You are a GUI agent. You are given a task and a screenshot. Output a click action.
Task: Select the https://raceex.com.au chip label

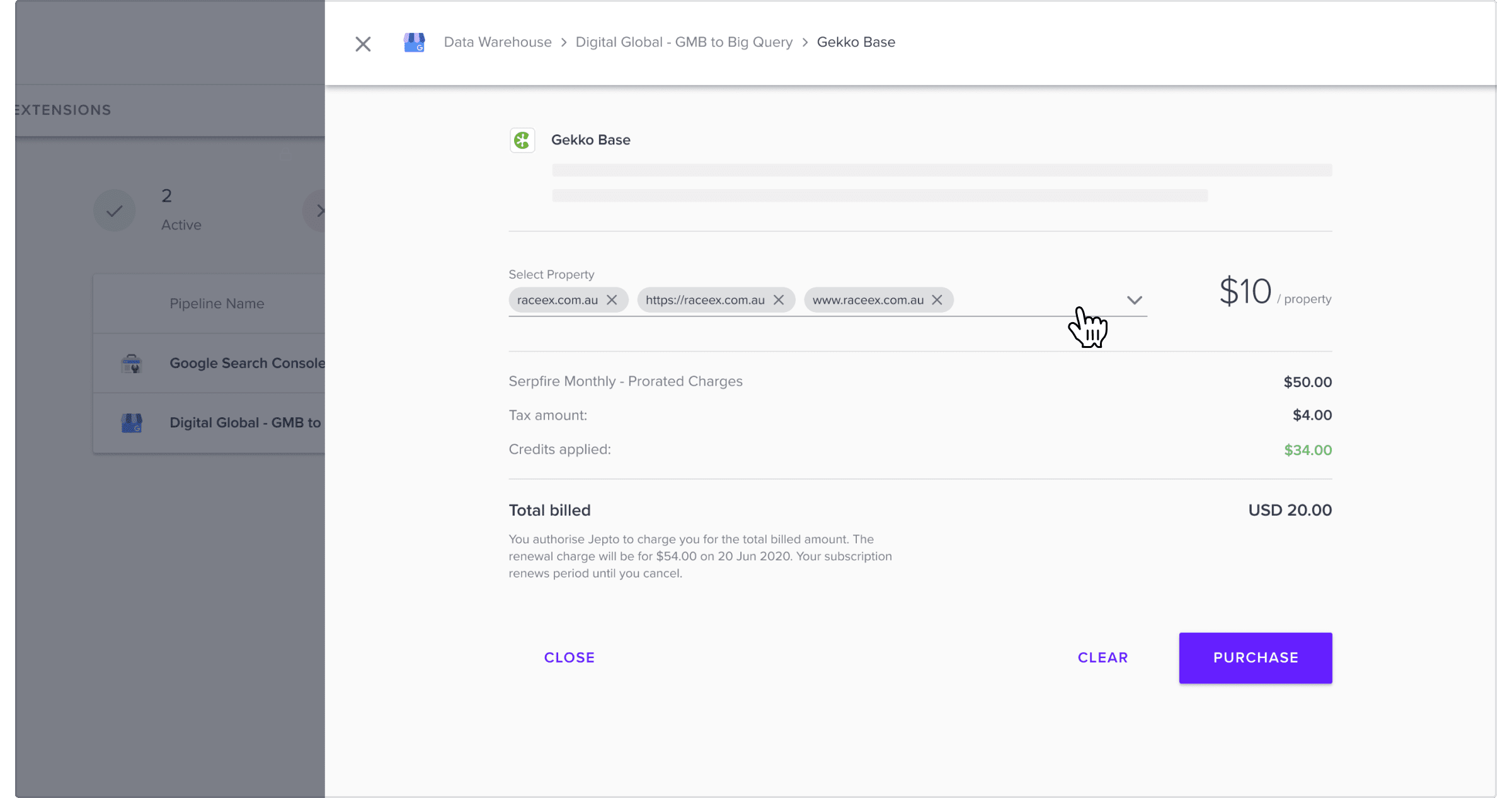click(705, 300)
